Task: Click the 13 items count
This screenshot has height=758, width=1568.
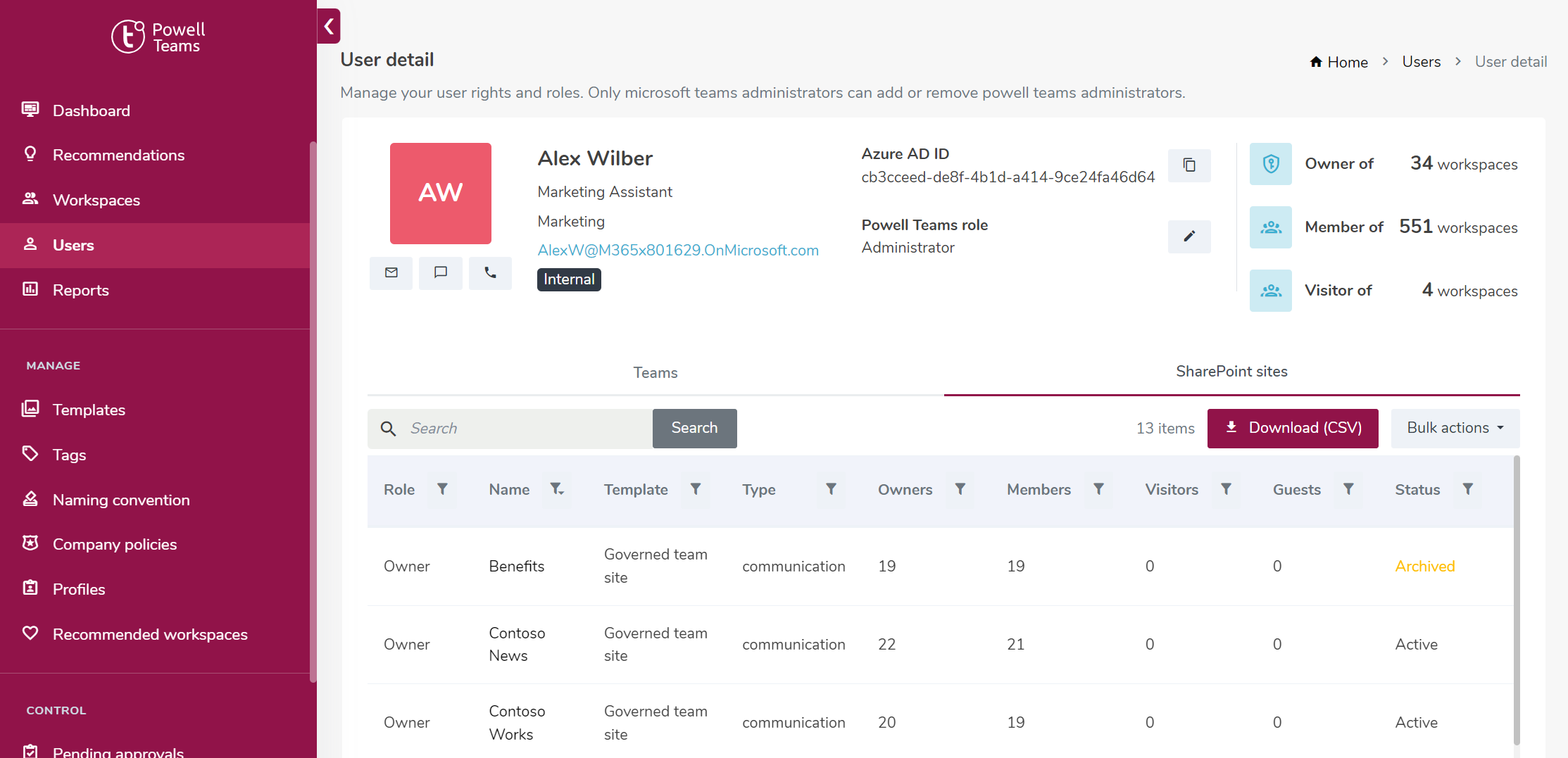Action: [1165, 428]
